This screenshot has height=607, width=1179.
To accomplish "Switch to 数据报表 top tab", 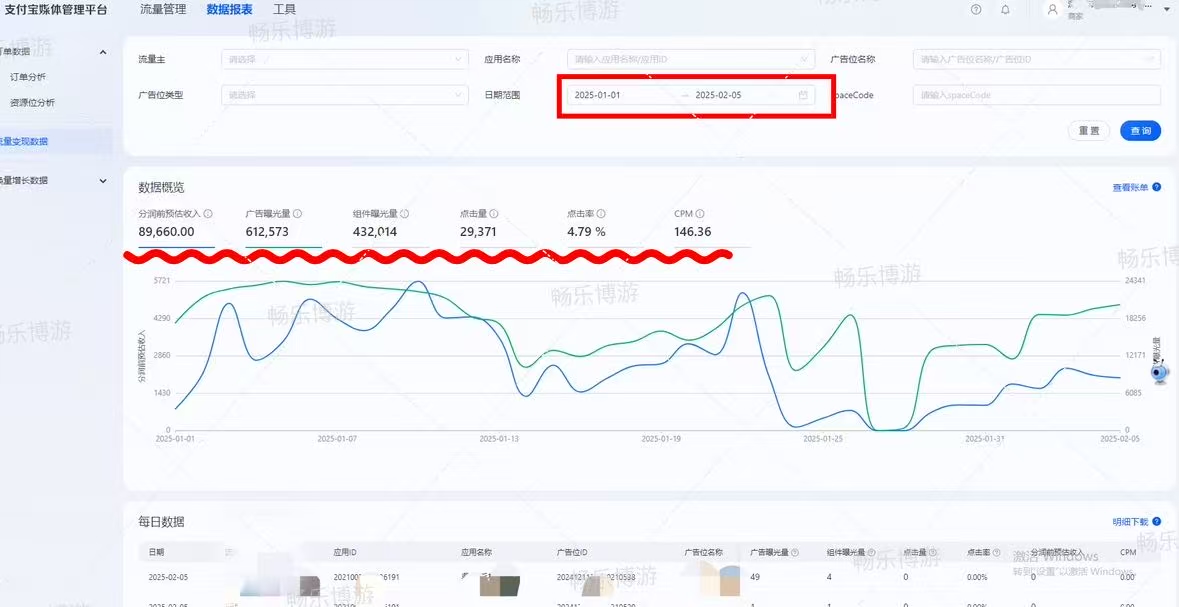I will pos(229,10).
